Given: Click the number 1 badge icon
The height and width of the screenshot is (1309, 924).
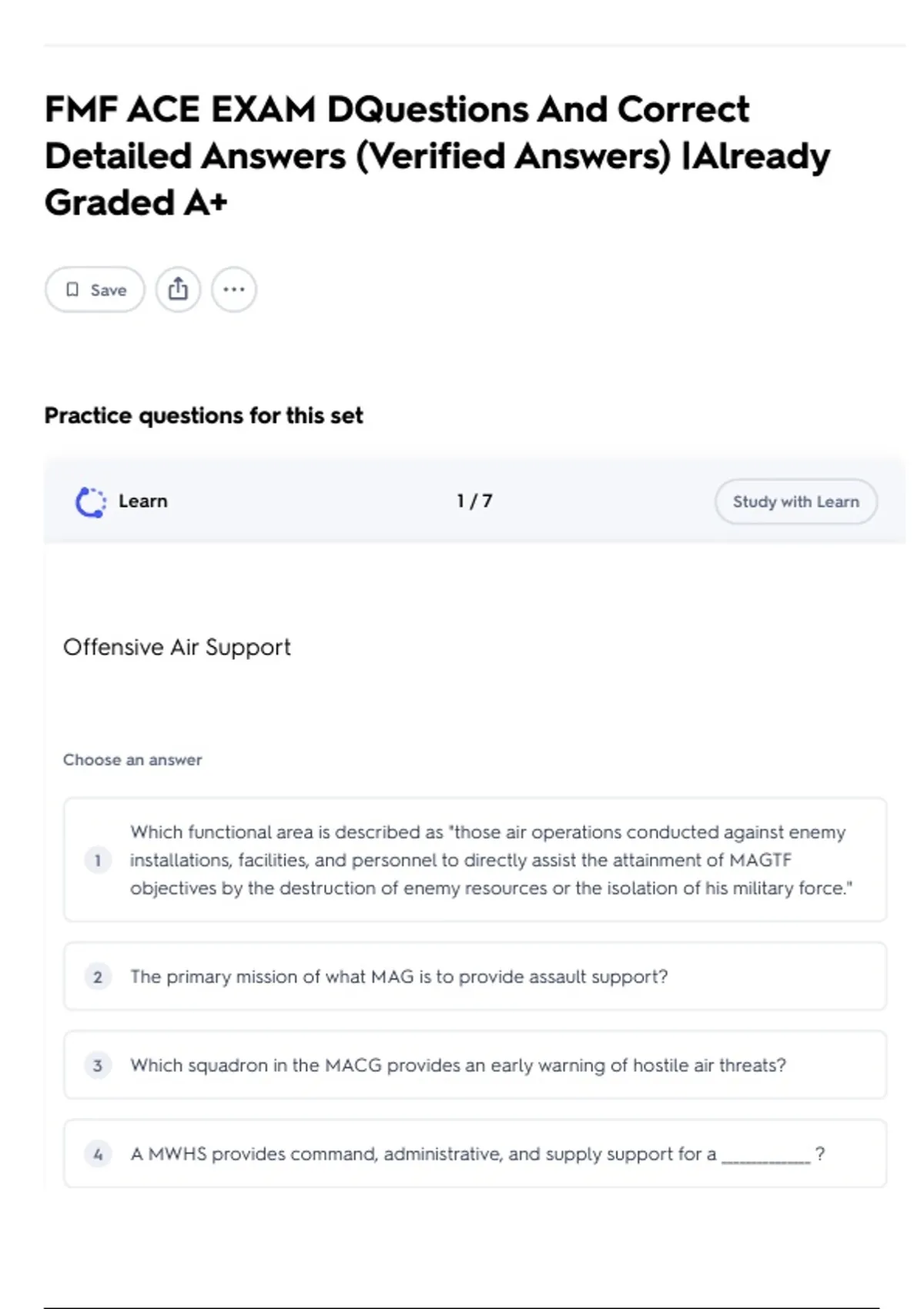Looking at the screenshot, I should tap(98, 860).
